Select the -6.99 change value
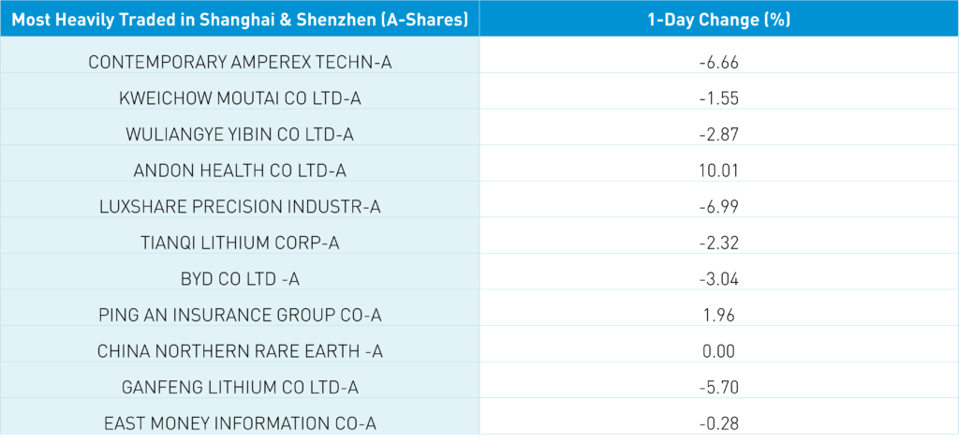Image resolution: width=959 pixels, height=445 pixels. pyautogui.click(x=718, y=207)
